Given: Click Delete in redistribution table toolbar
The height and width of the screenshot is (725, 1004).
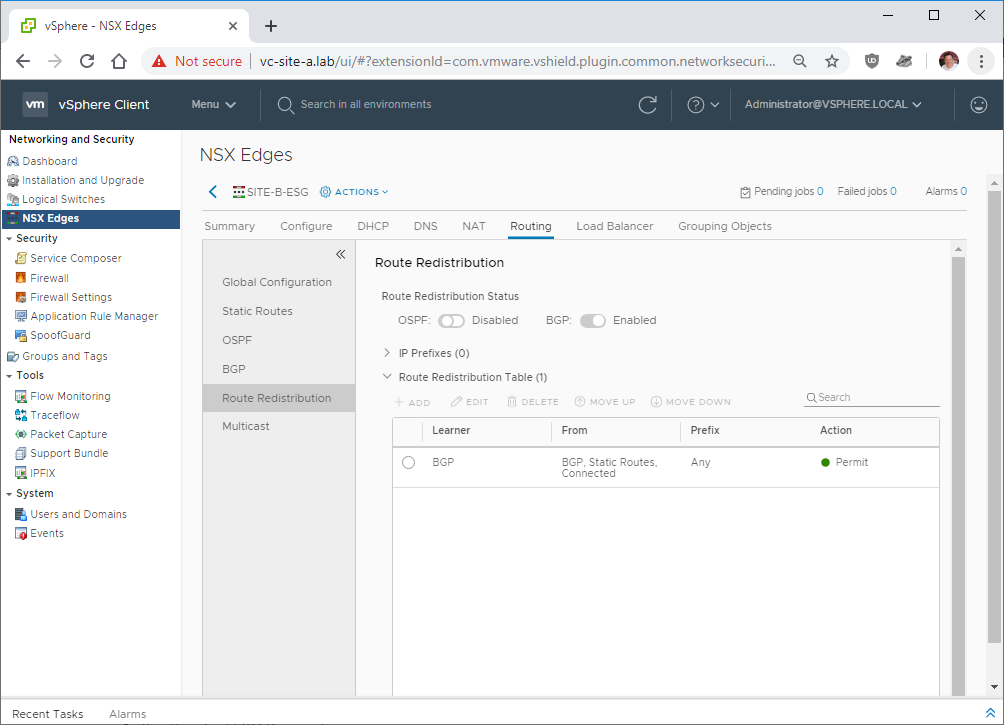Looking at the screenshot, I should [x=533, y=402].
